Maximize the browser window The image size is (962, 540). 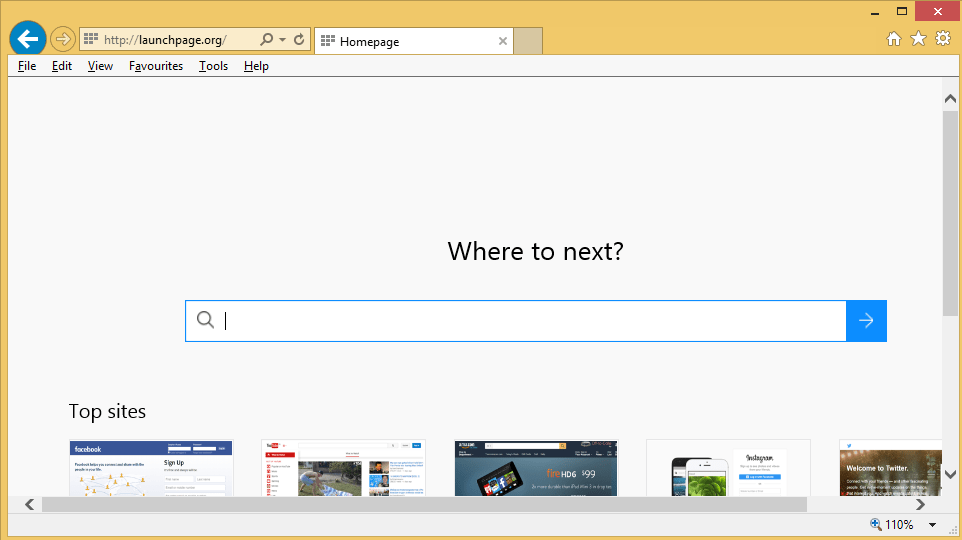coord(902,12)
